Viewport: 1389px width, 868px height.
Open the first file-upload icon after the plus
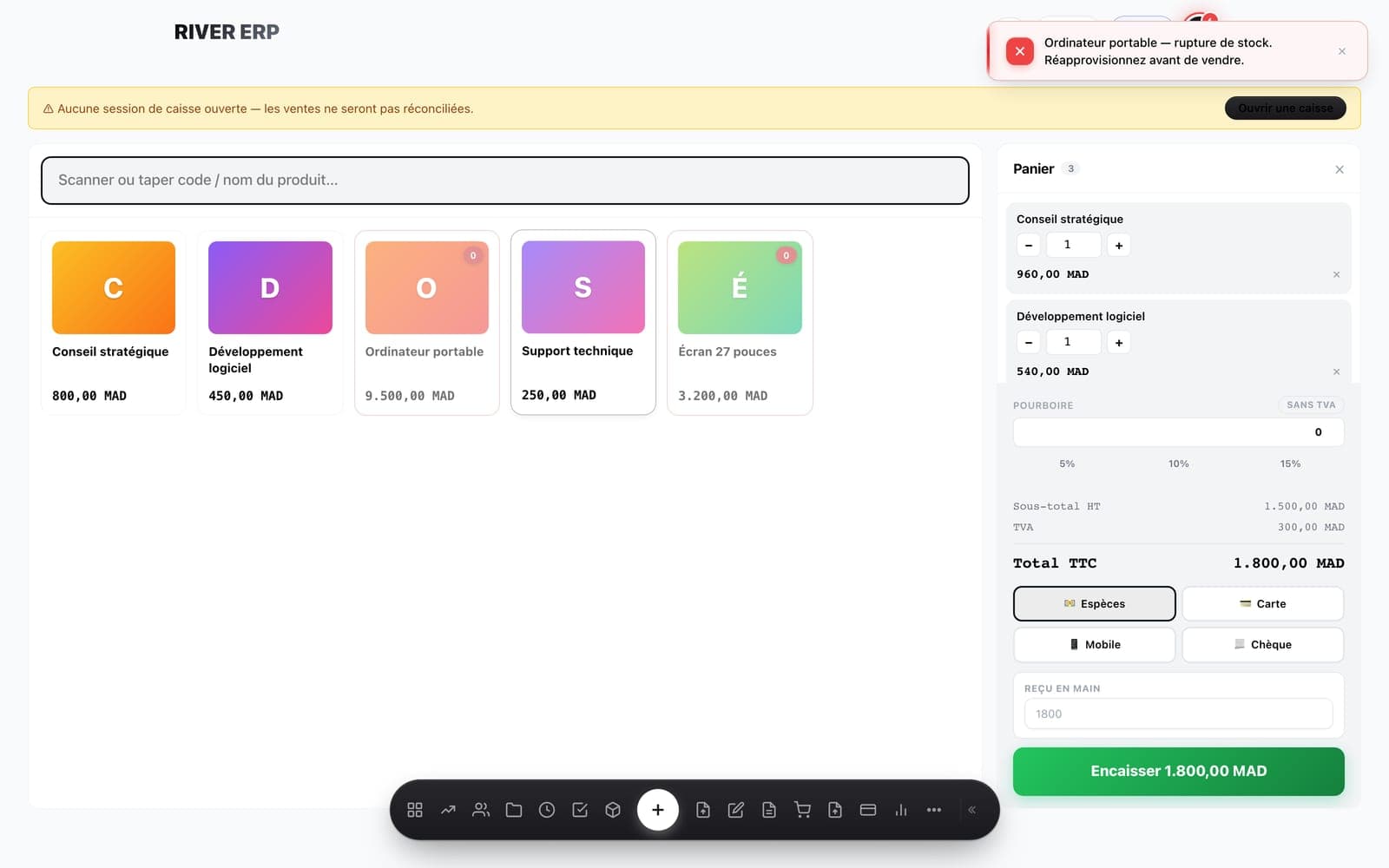pyautogui.click(x=703, y=810)
